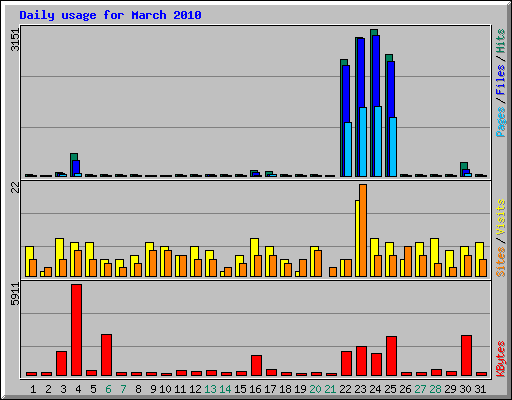Click weekend day 13 label
This screenshot has height=400, width=512.
tap(210, 389)
